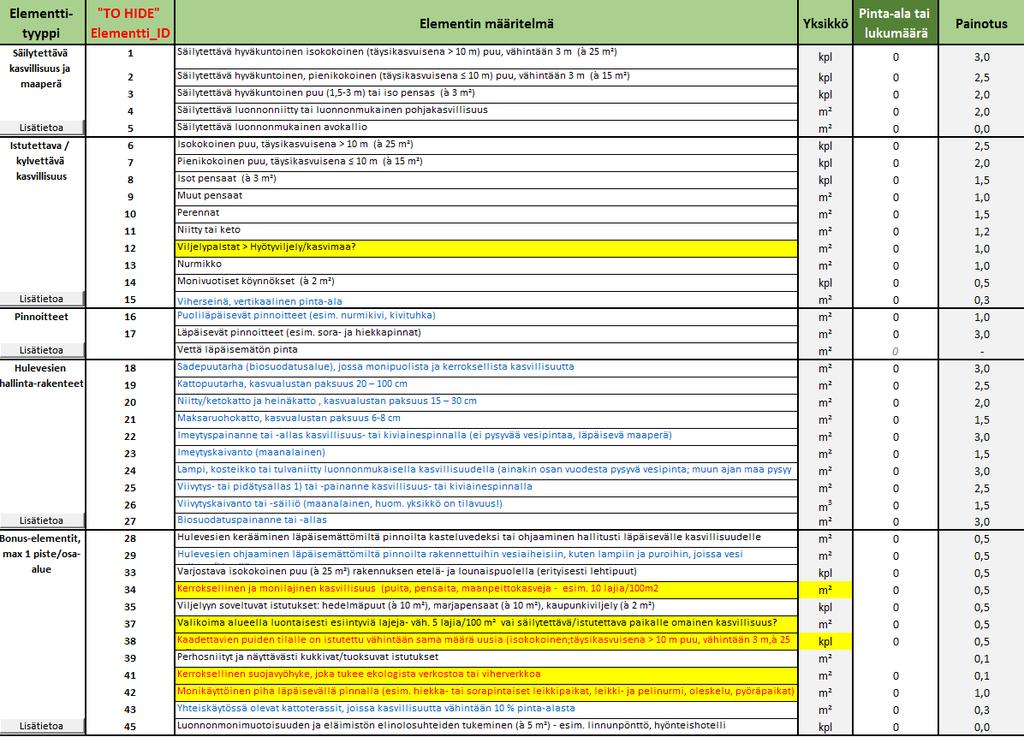Open Lisätietoa under Istutettava / kylvettävä kasvillisuus

[x=42, y=298]
